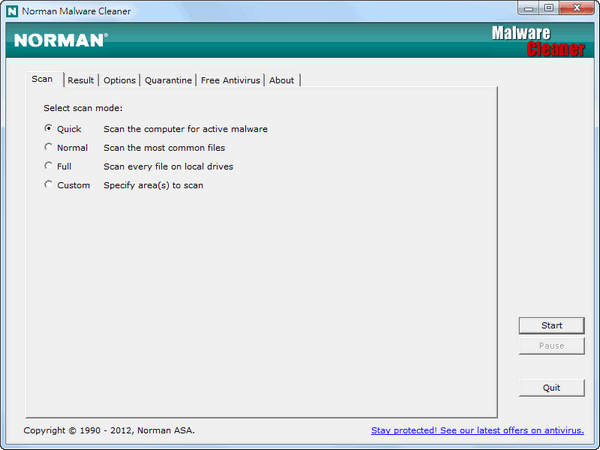
Task: Click the Norman ASA copyright text
Action: point(109,430)
